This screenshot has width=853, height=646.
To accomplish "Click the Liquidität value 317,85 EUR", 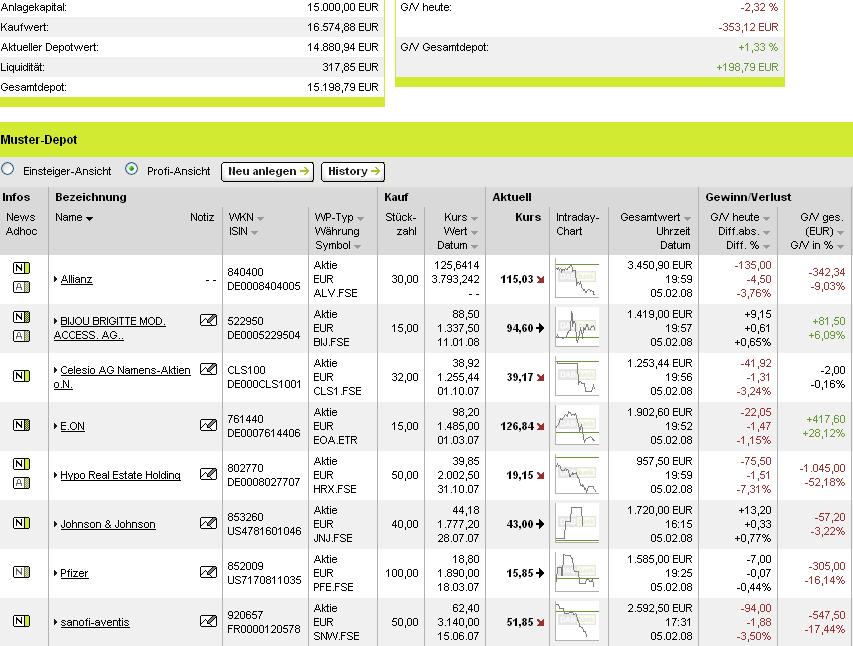I will pos(350,67).
